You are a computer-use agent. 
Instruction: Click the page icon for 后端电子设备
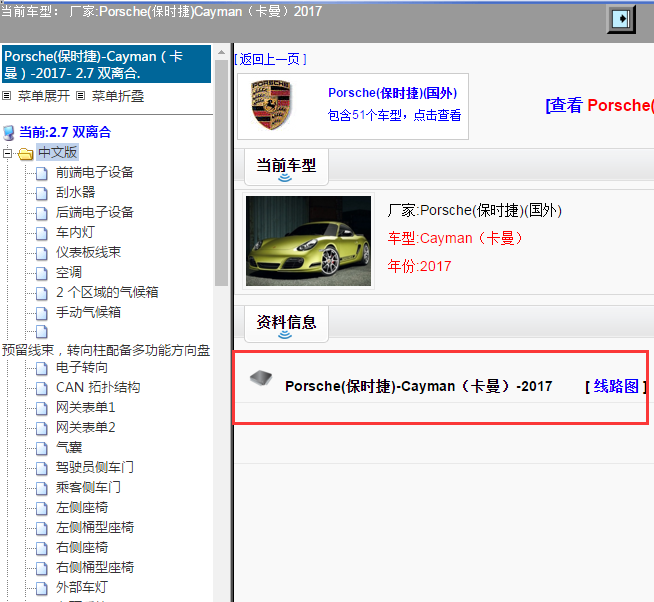[x=41, y=213]
